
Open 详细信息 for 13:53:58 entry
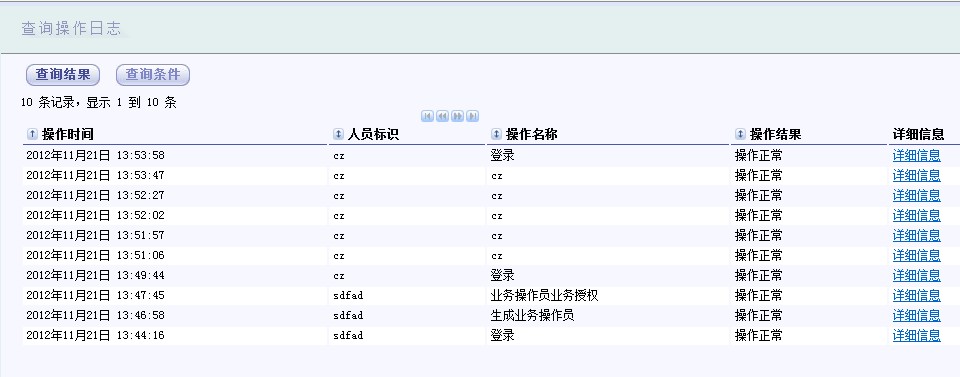[917, 155]
